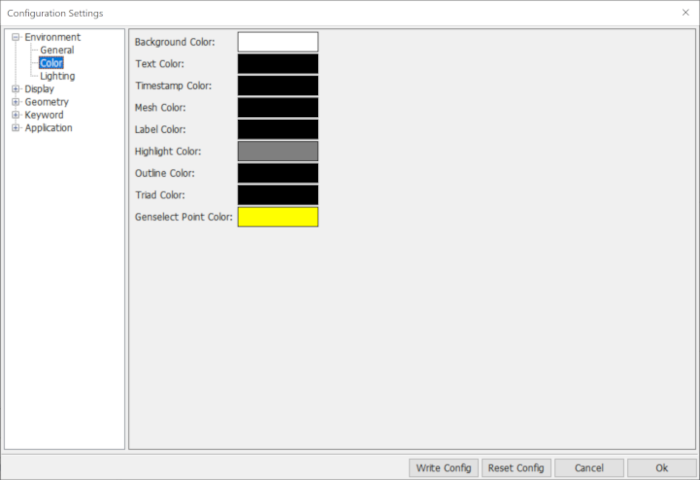Click the Triad Color label

(160, 195)
